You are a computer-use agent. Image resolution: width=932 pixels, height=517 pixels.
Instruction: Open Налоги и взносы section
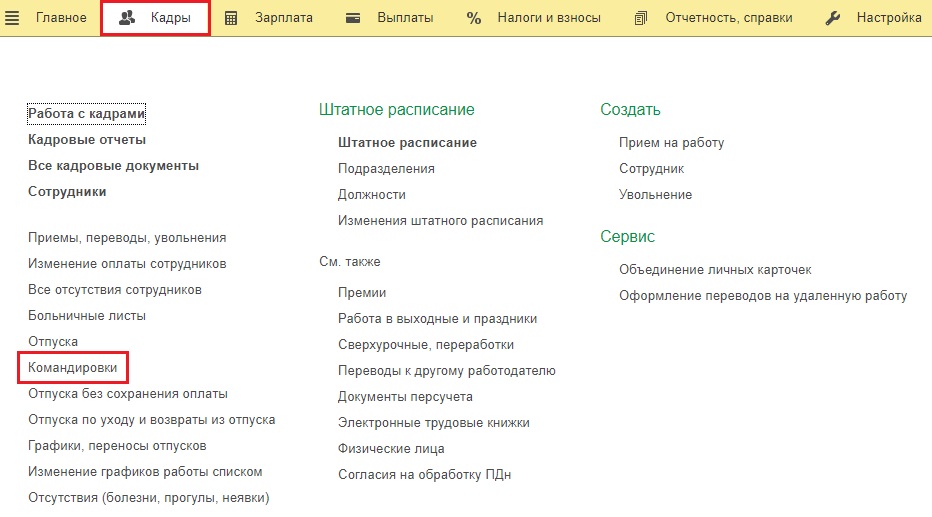549,18
